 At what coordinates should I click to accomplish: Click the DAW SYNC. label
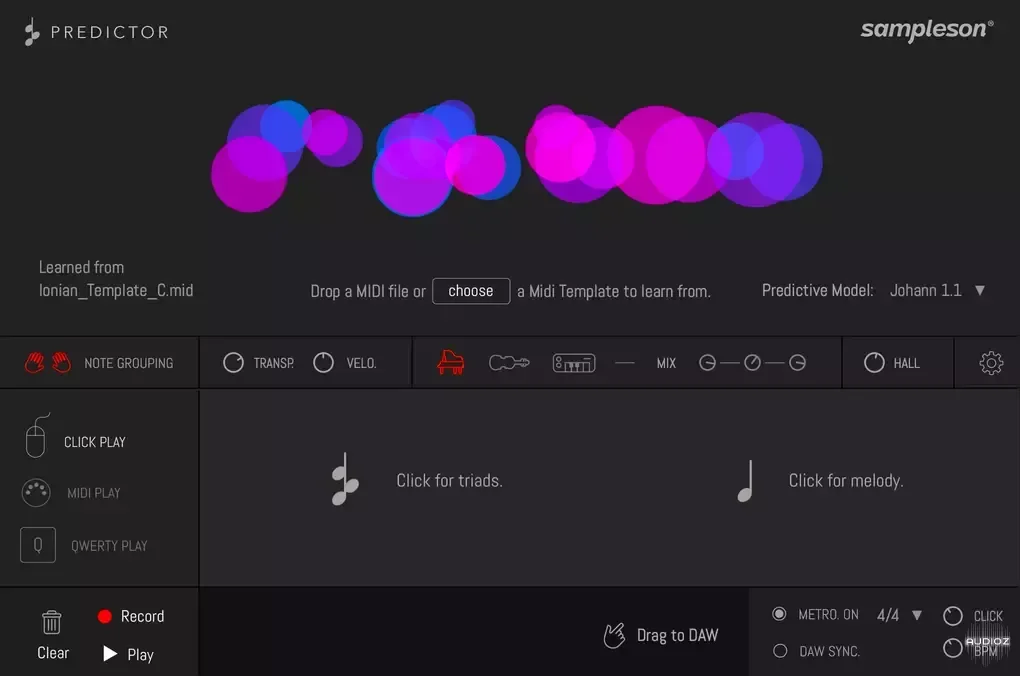[829, 651]
